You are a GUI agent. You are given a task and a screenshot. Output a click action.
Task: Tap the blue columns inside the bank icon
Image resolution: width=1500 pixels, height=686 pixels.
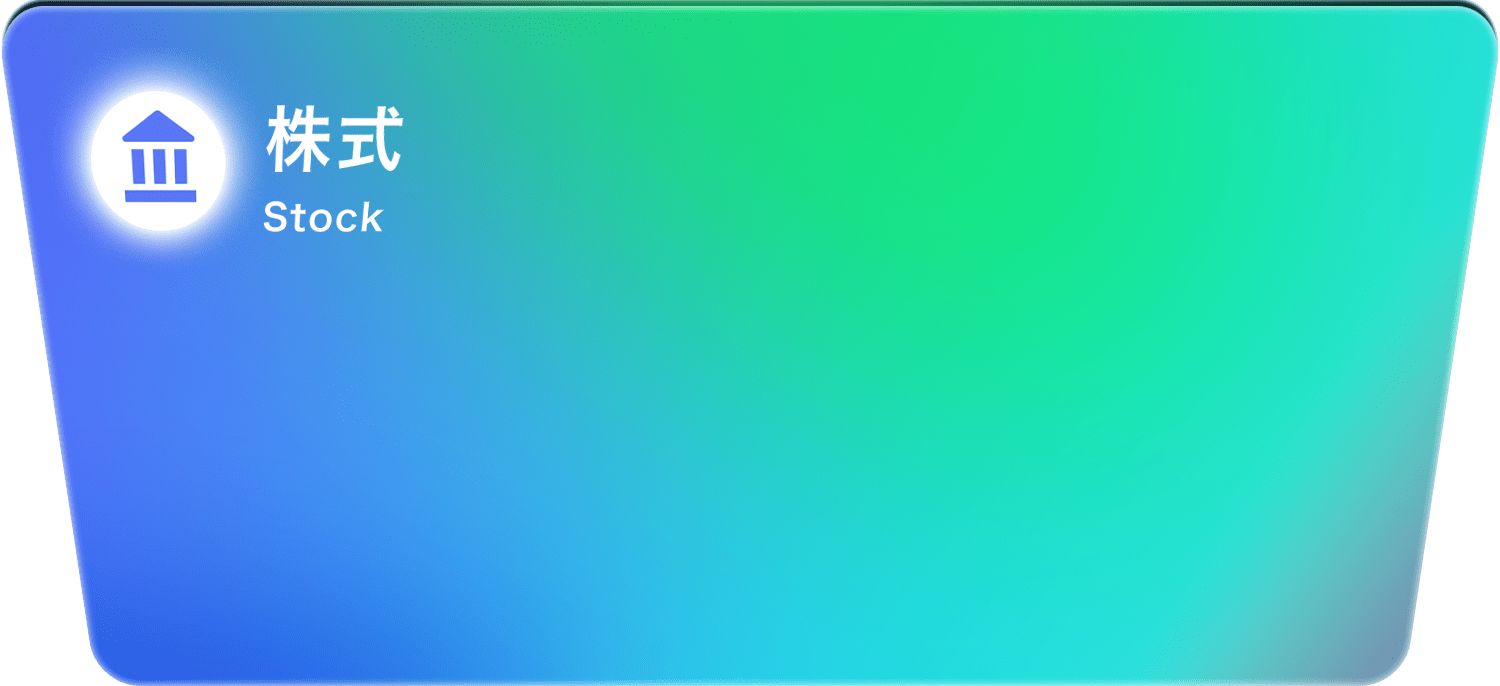(x=159, y=166)
